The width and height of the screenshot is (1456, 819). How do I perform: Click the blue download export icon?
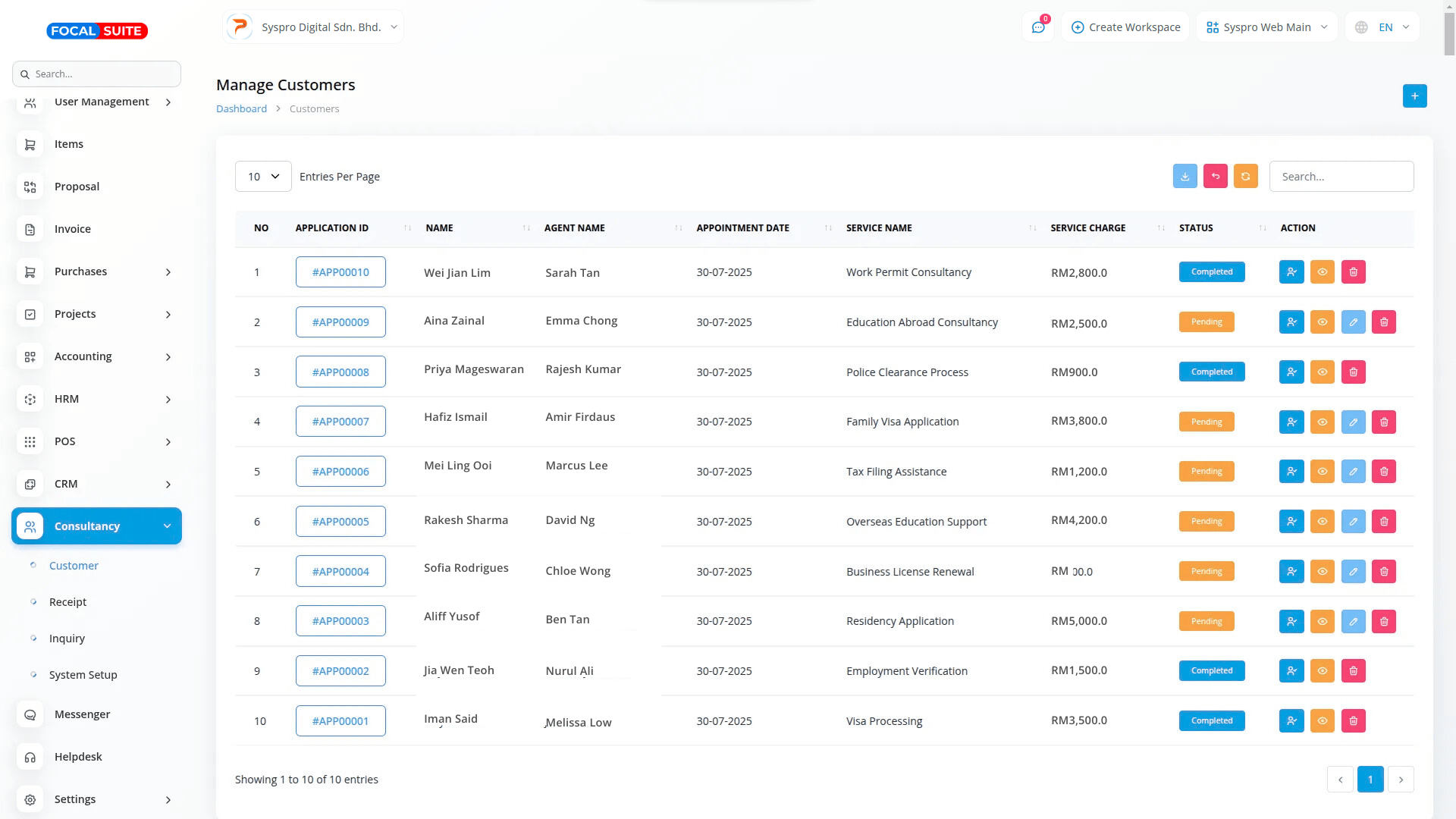1185,177
